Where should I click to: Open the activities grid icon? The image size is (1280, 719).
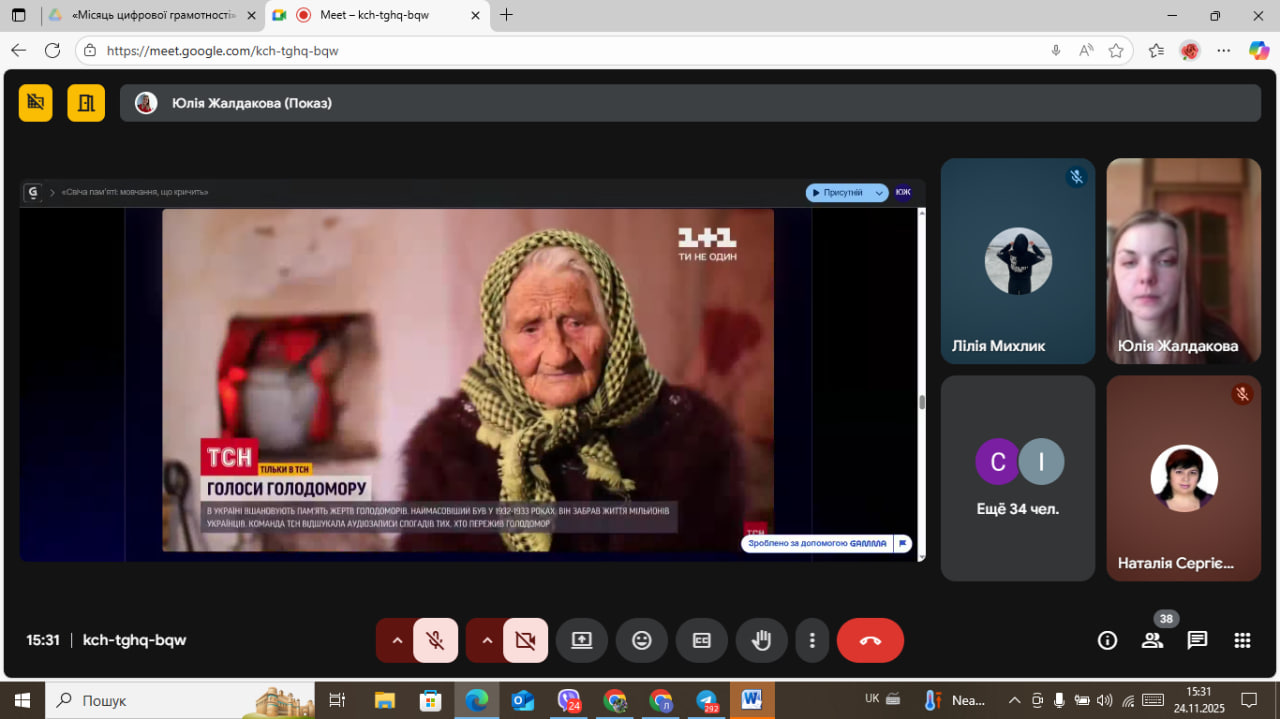(1242, 641)
